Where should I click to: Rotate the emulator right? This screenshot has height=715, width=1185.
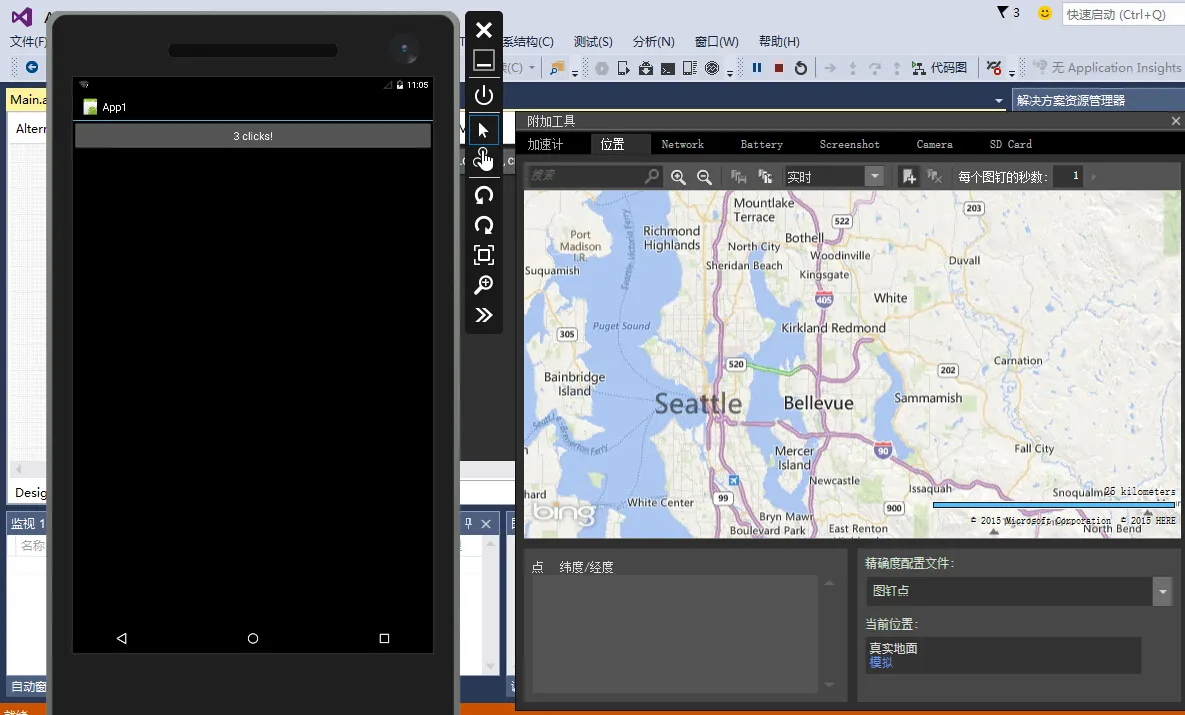(x=484, y=225)
